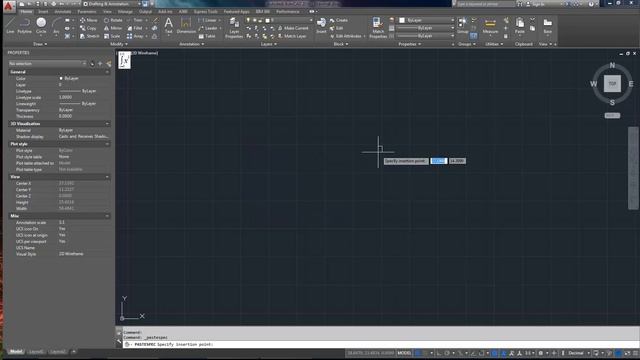Click the Rotate tool
Screen dimensions: 640x360
pos(113,20)
